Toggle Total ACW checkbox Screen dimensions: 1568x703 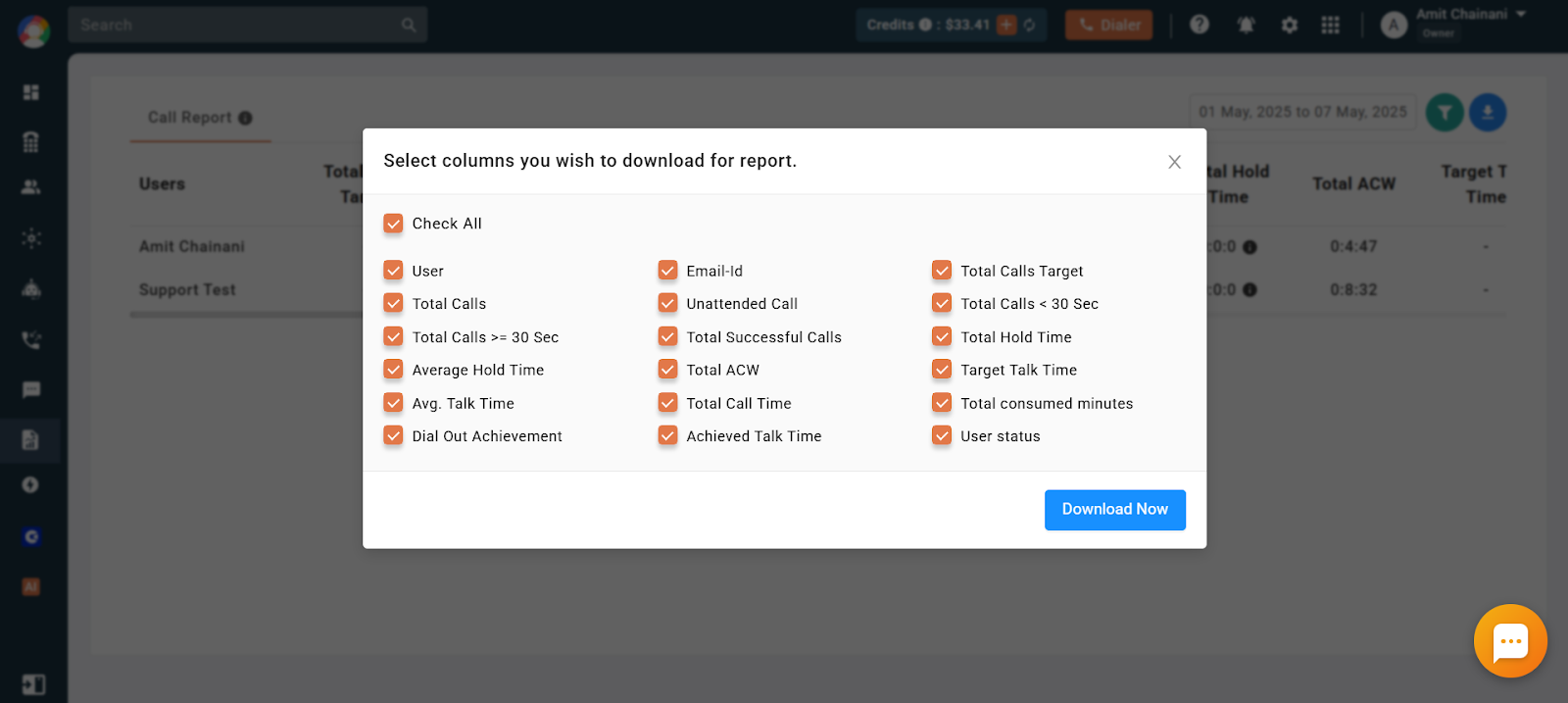667,370
